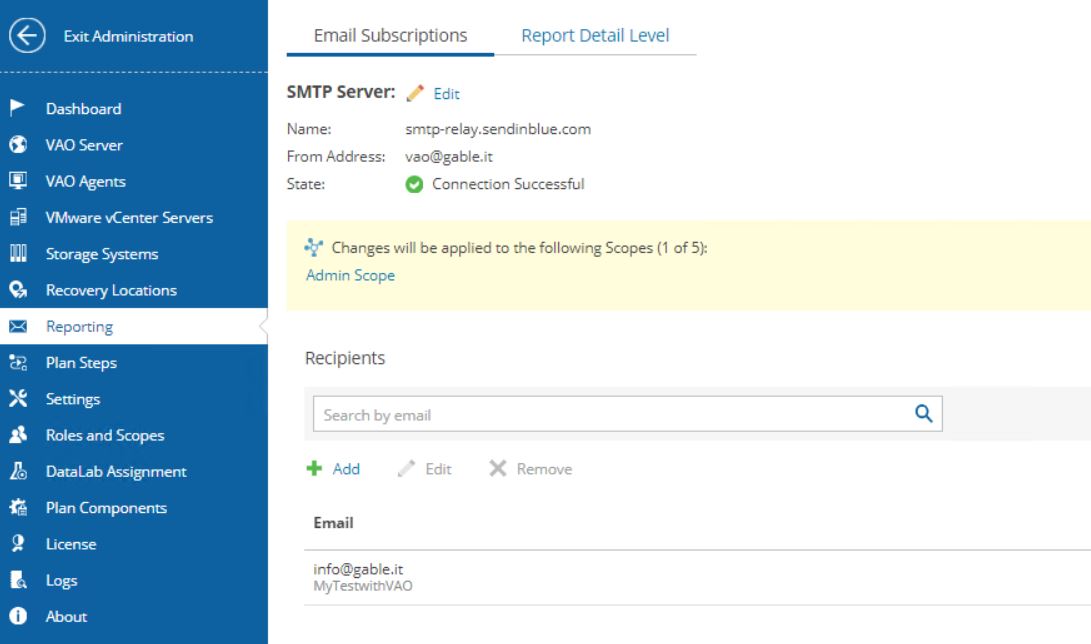Click Edit link next to SMTP Server
This screenshot has height=644, width=1091.
click(x=446, y=94)
